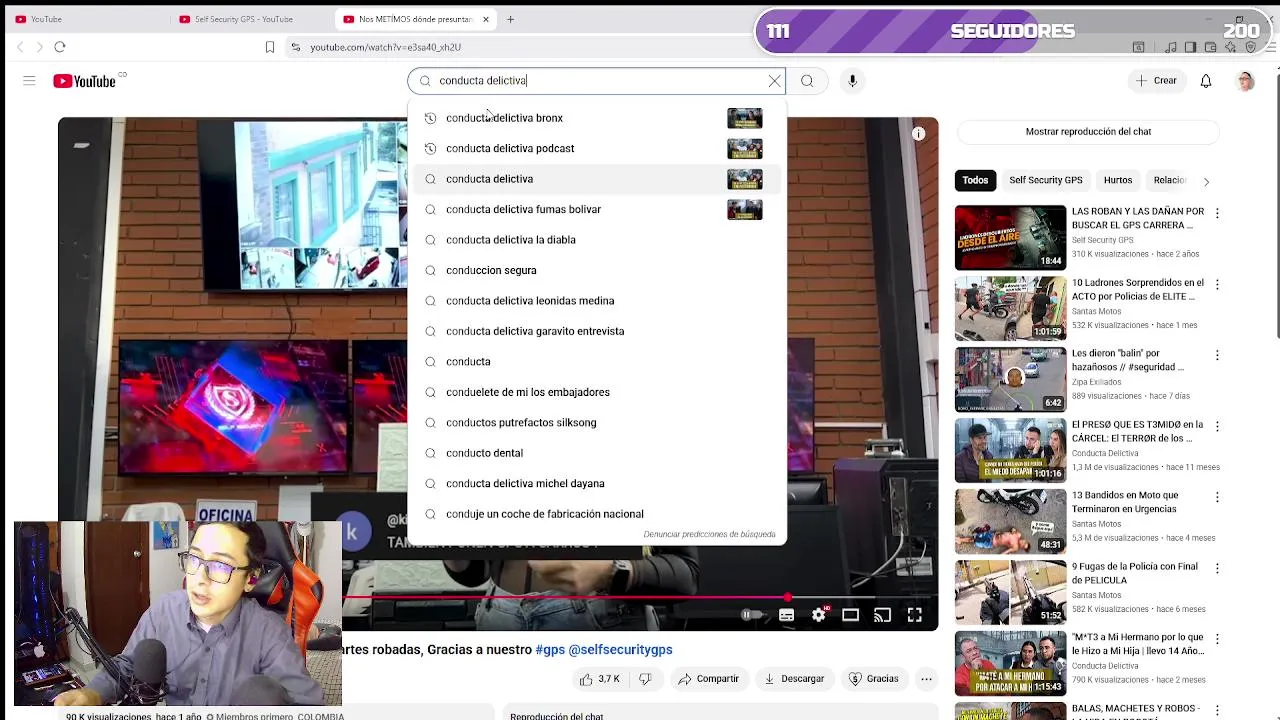Open video player settings gear
Image resolution: width=1280 pixels, height=720 pixels.
[x=819, y=615]
